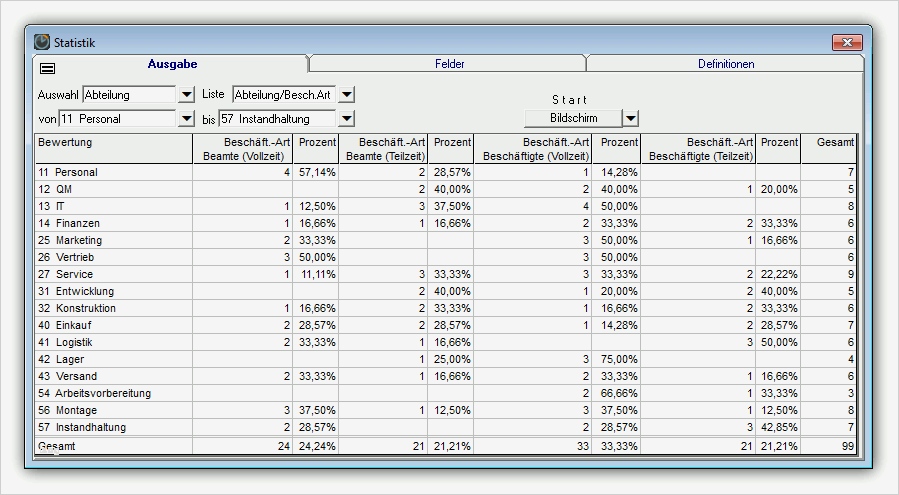Viewport: 899px width, 495px height.
Task: Expand the Start output target dropdown arrow
Action: coord(630,118)
